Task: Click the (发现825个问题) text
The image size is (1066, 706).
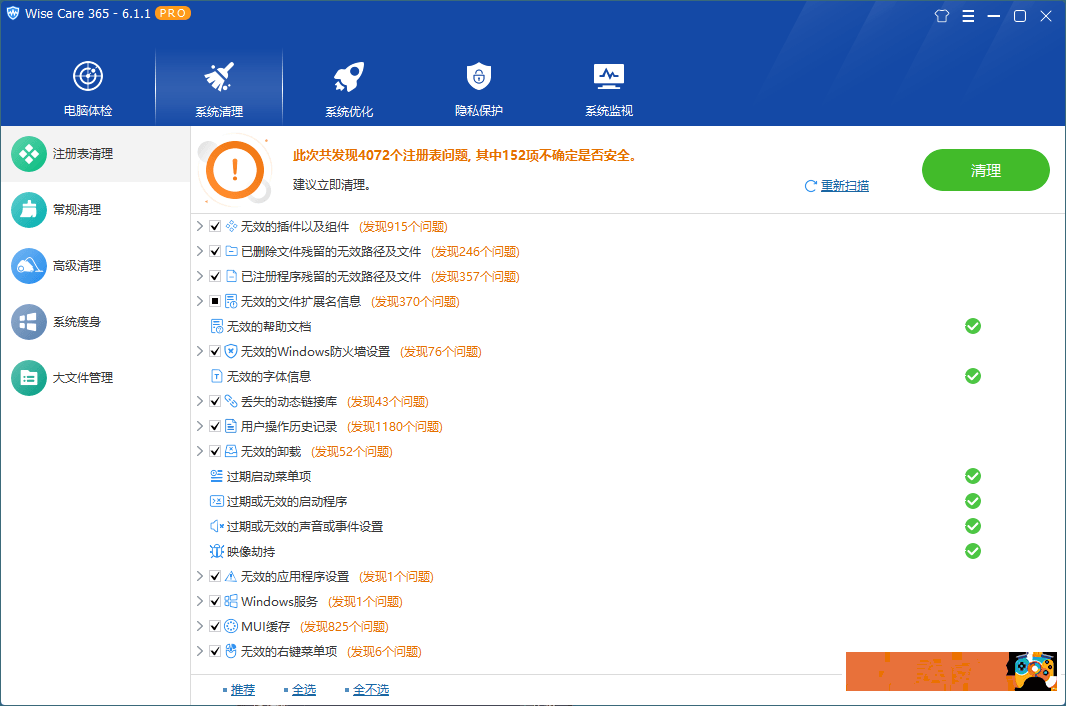Action: point(344,626)
